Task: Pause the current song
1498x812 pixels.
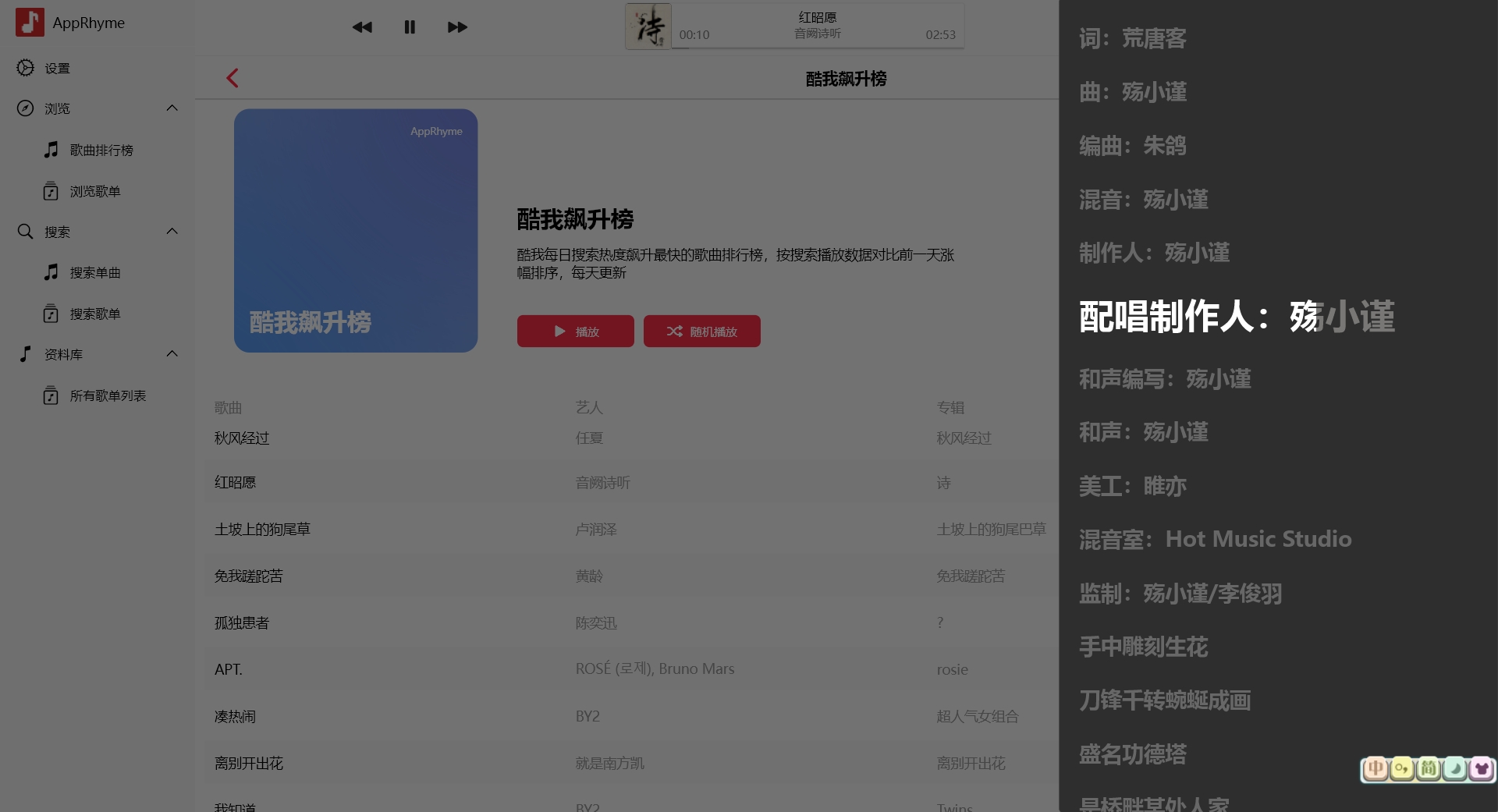Action: coord(410,27)
